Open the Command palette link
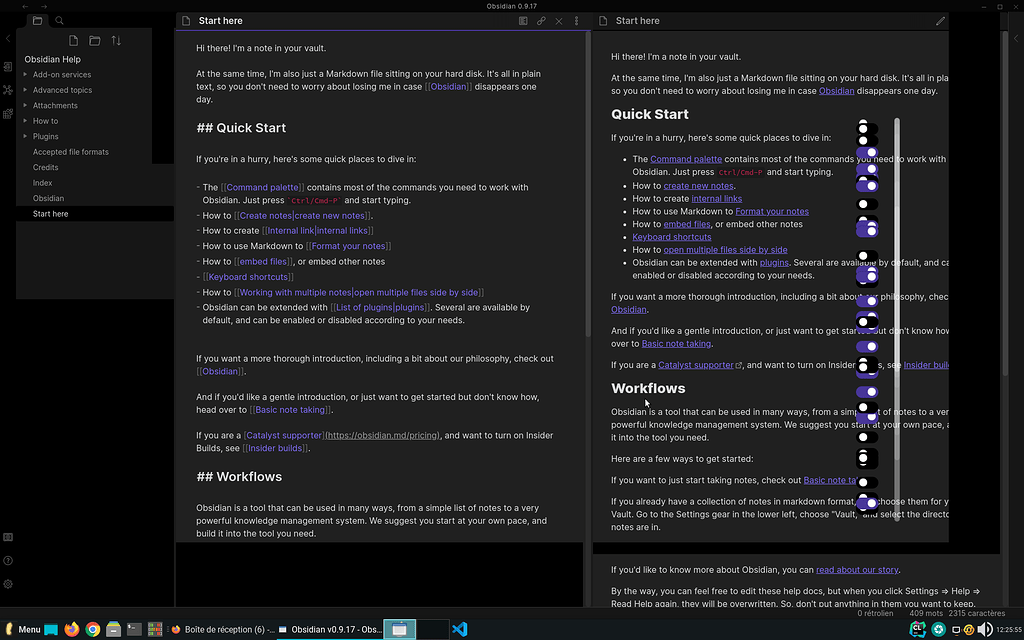 click(x=686, y=158)
